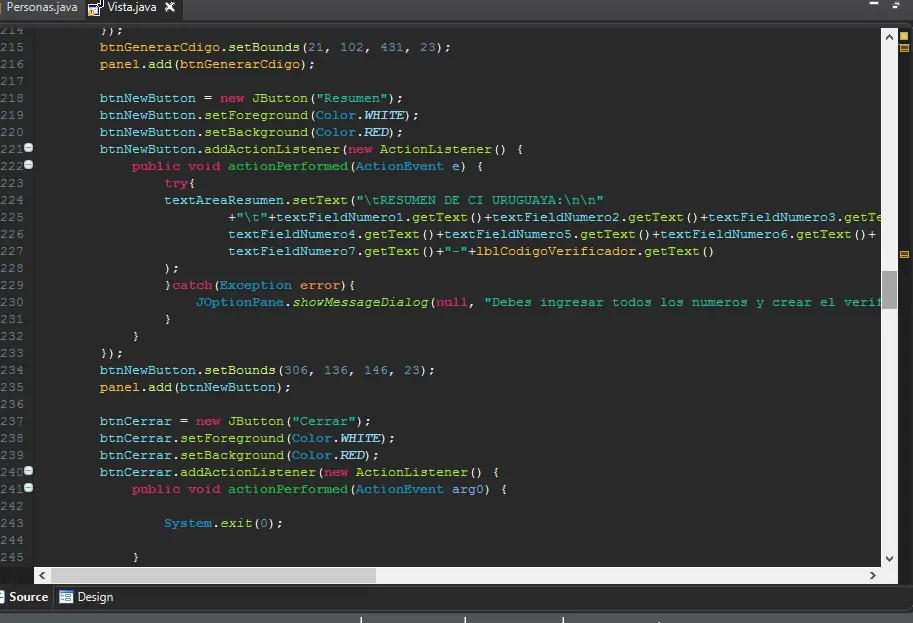Click the top yellow overview ruler marker
The width and height of the screenshot is (913, 623).
point(904,36)
